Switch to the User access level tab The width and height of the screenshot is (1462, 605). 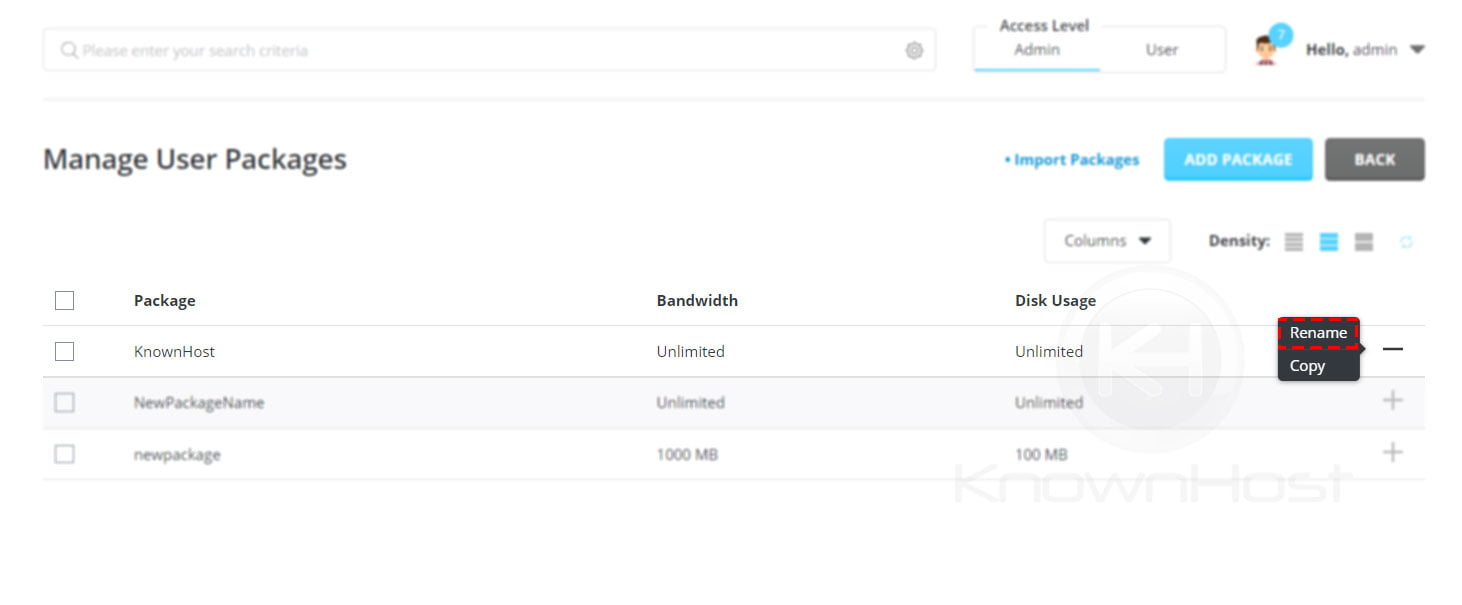click(1160, 48)
